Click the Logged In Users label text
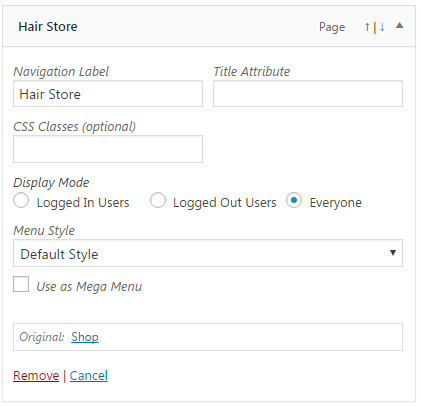 pyautogui.click(x=83, y=203)
